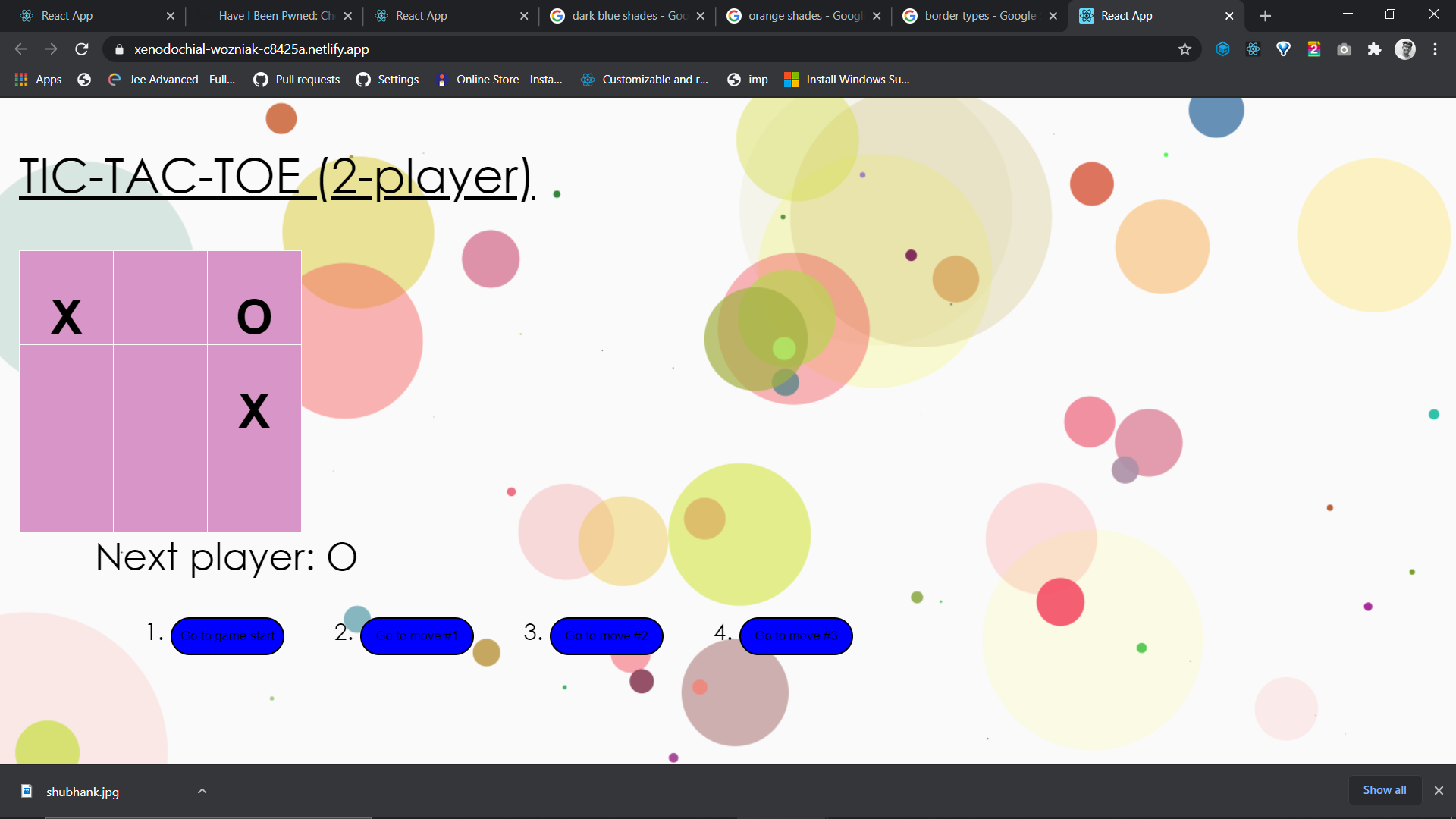Click the bottom-left empty board square

[66, 485]
